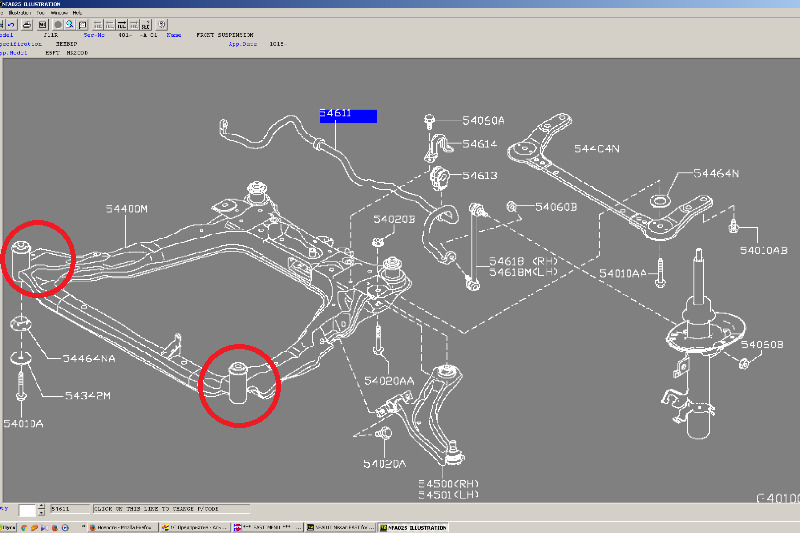The height and width of the screenshot is (533, 800).
Task: Click the printer icon in the toolbar
Action: (27, 24)
